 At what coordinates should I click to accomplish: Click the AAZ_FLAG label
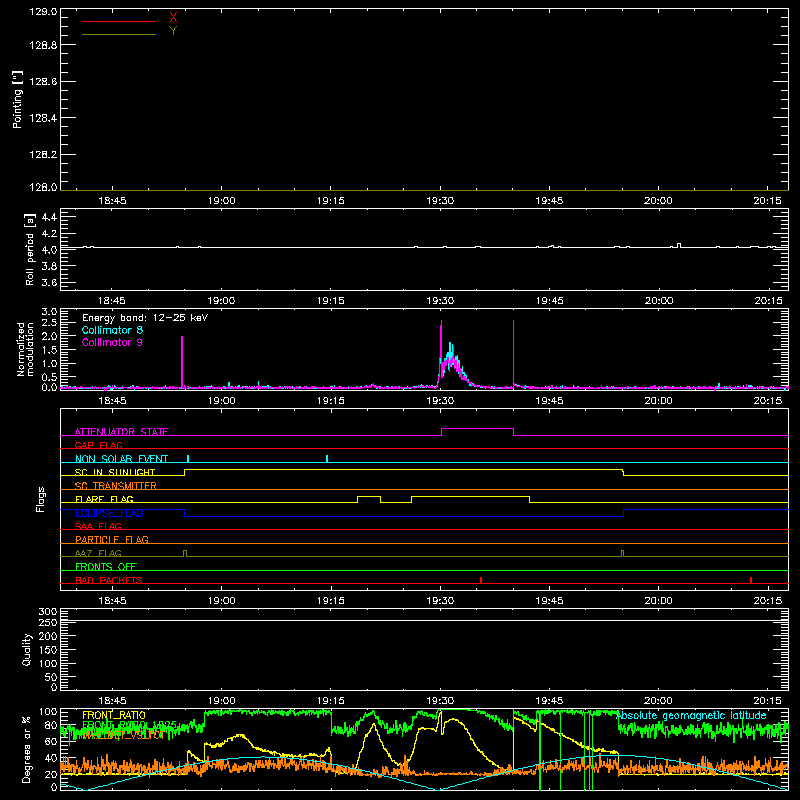[x=98, y=553]
